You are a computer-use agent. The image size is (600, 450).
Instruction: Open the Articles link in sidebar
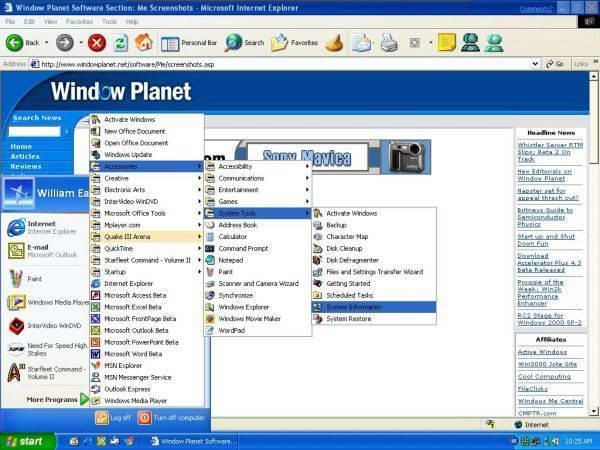25,157
